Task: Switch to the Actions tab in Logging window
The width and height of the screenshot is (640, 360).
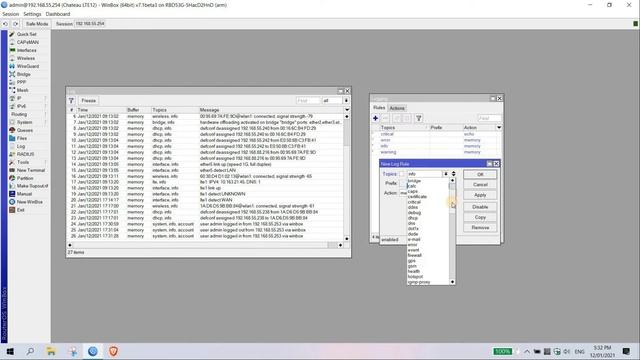Action: (x=397, y=108)
